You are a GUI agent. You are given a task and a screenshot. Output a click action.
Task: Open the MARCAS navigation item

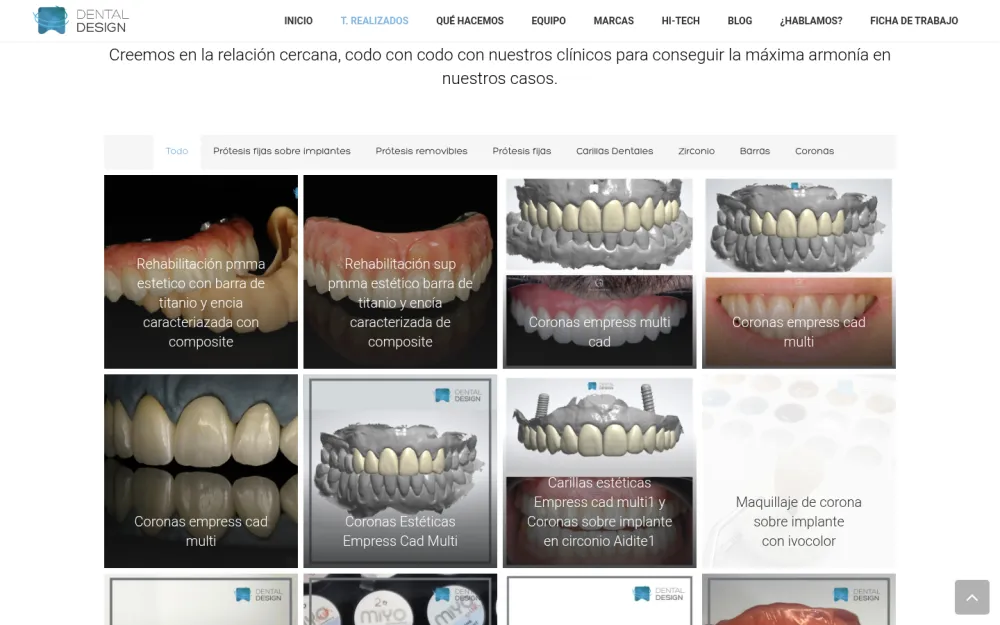pyautogui.click(x=614, y=21)
